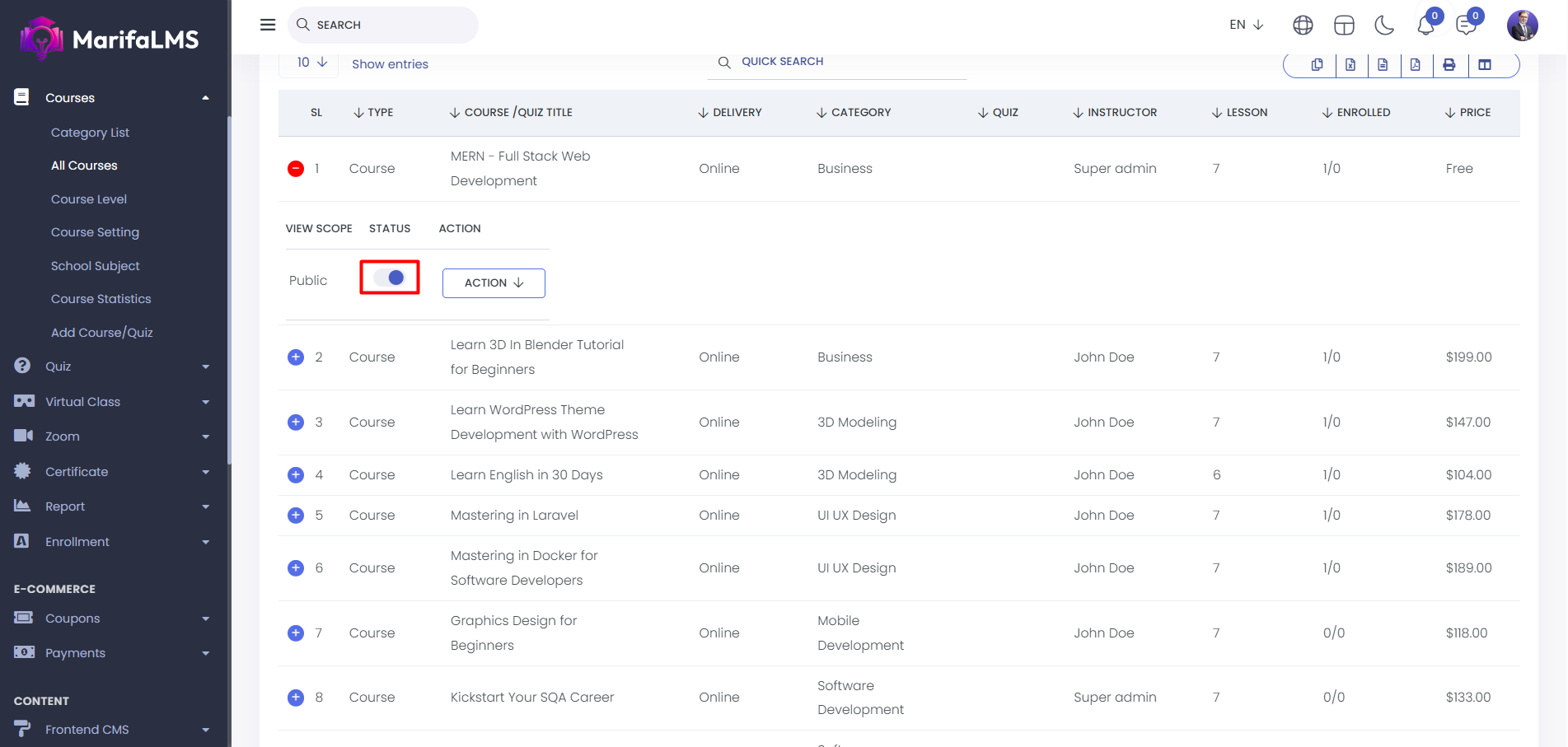
Task: Open column visibility selector icon
Action: 1485,65
